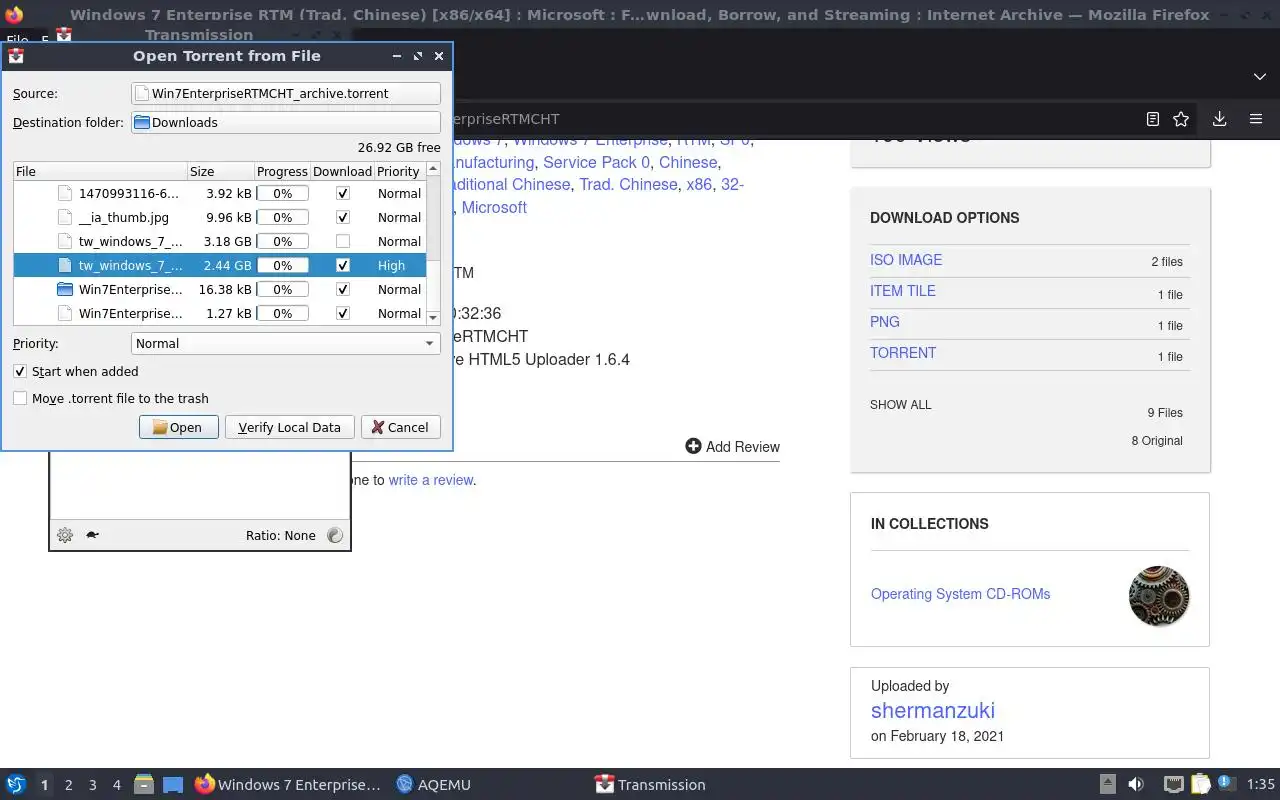Viewport: 1280px width, 800px height.
Task: Click the Progress column header
Action: pos(282,171)
